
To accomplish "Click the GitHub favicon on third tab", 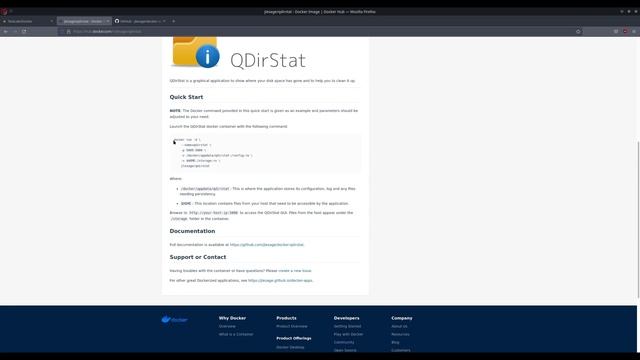I will pyautogui.click(x=117, y=21).
